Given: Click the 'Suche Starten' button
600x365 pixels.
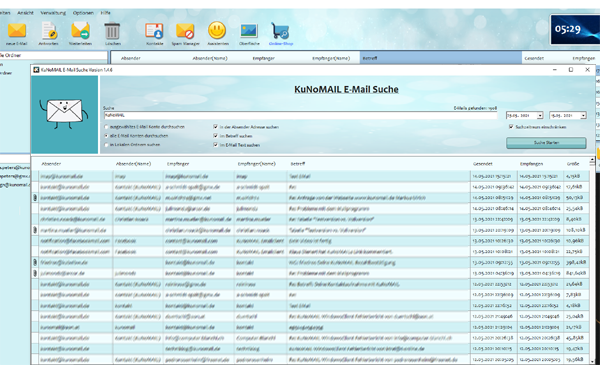Looking at the screenshot, I should click(x=546, y=143).
